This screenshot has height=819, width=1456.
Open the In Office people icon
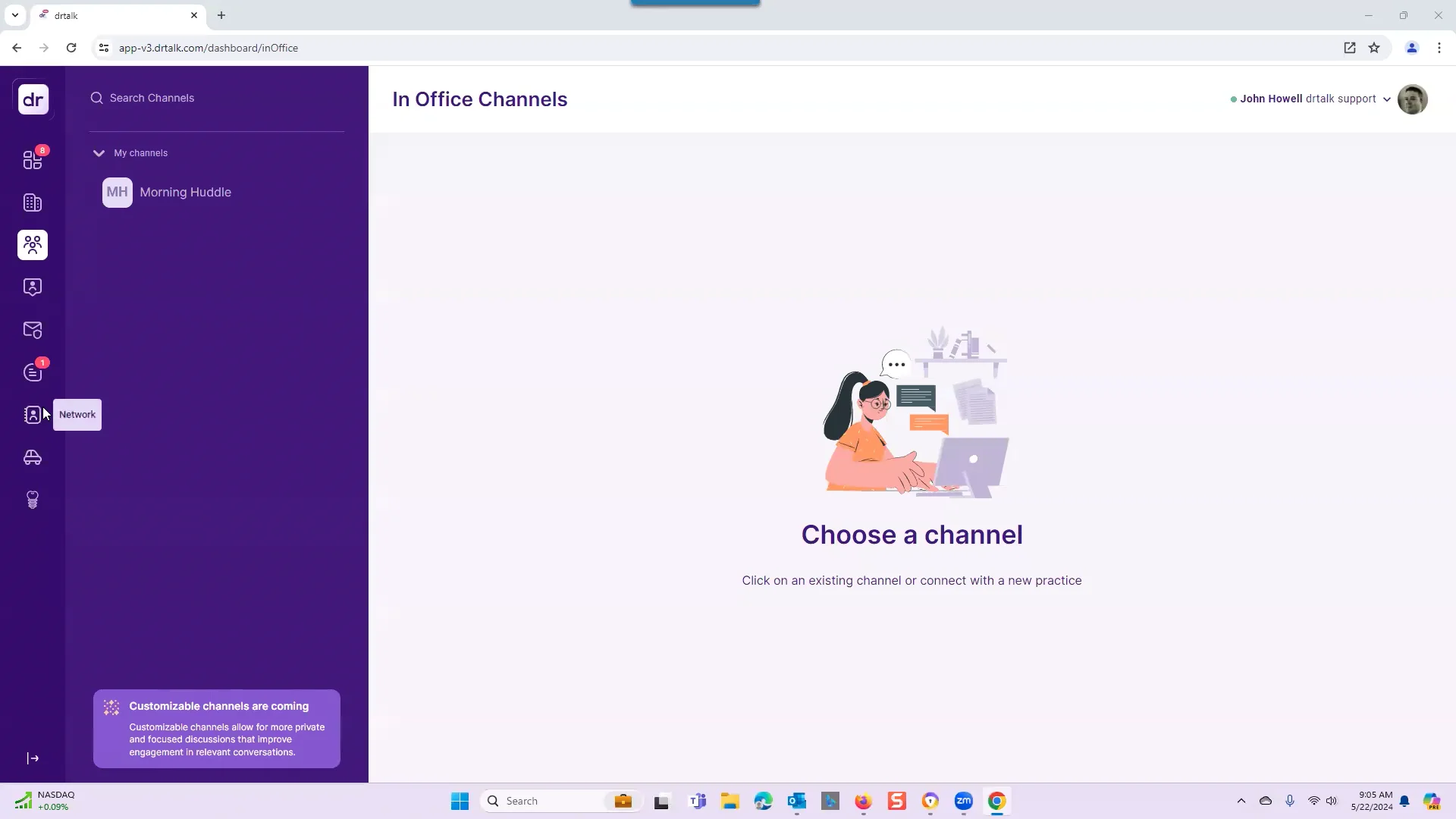click(33, 245)
